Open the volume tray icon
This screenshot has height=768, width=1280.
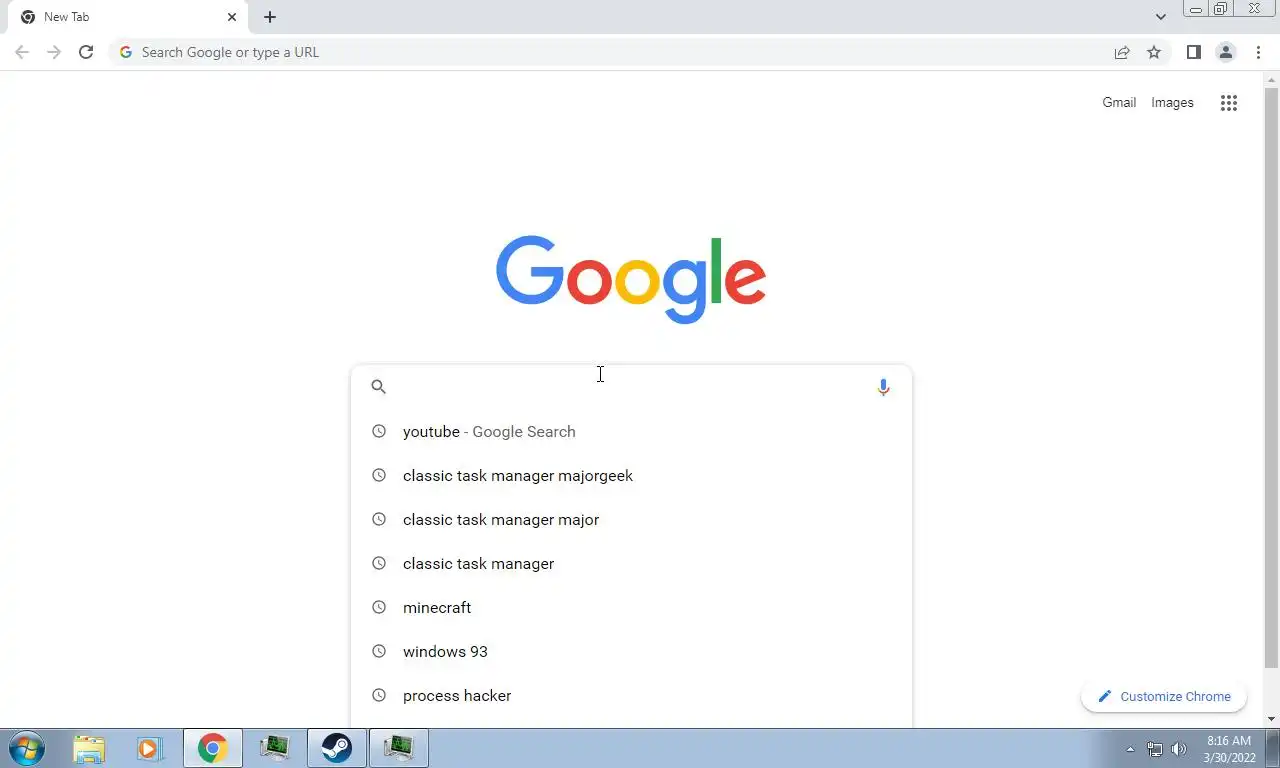1180,749
